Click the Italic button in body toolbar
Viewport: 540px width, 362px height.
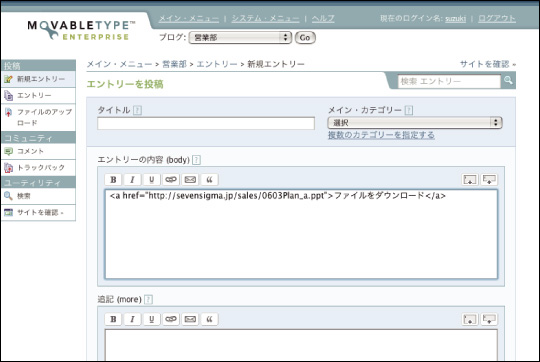[x=132, y=179]
